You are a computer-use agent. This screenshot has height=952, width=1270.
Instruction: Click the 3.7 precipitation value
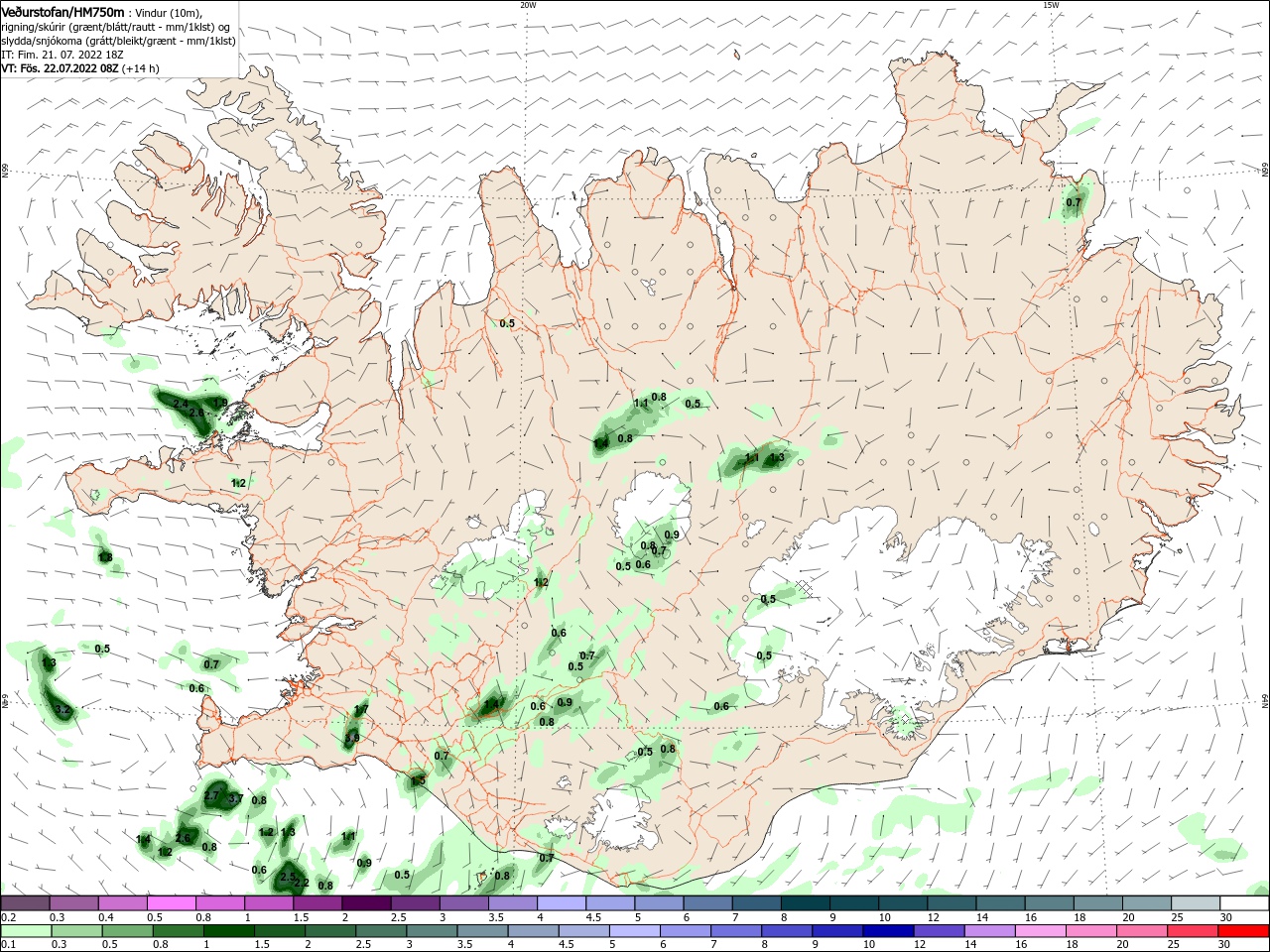[235, 798]
